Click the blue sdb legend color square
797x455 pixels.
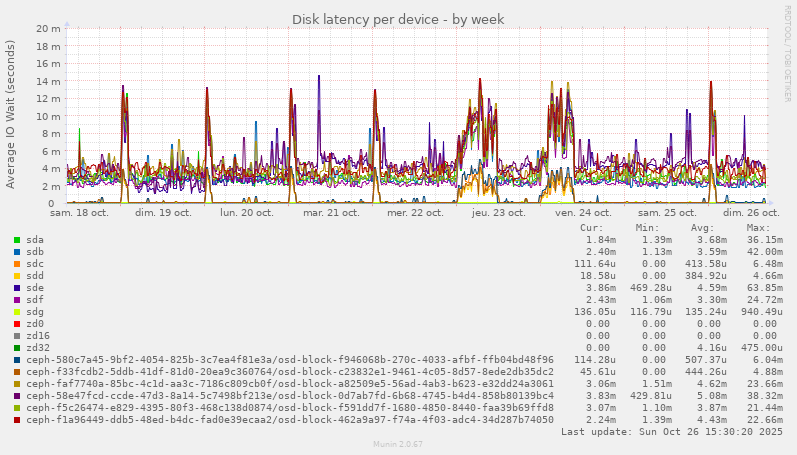click(x=17, y=252)
